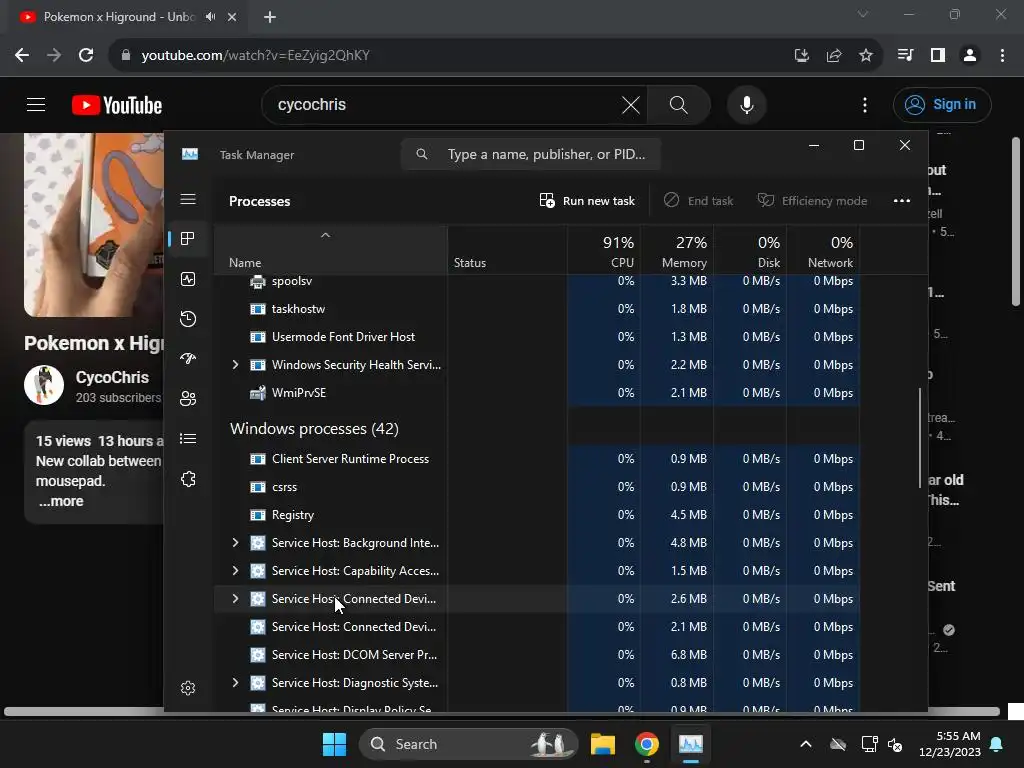Sort processes by CPU column
Viewport: 1024px width, 768px height.
[x=603, y=250]
